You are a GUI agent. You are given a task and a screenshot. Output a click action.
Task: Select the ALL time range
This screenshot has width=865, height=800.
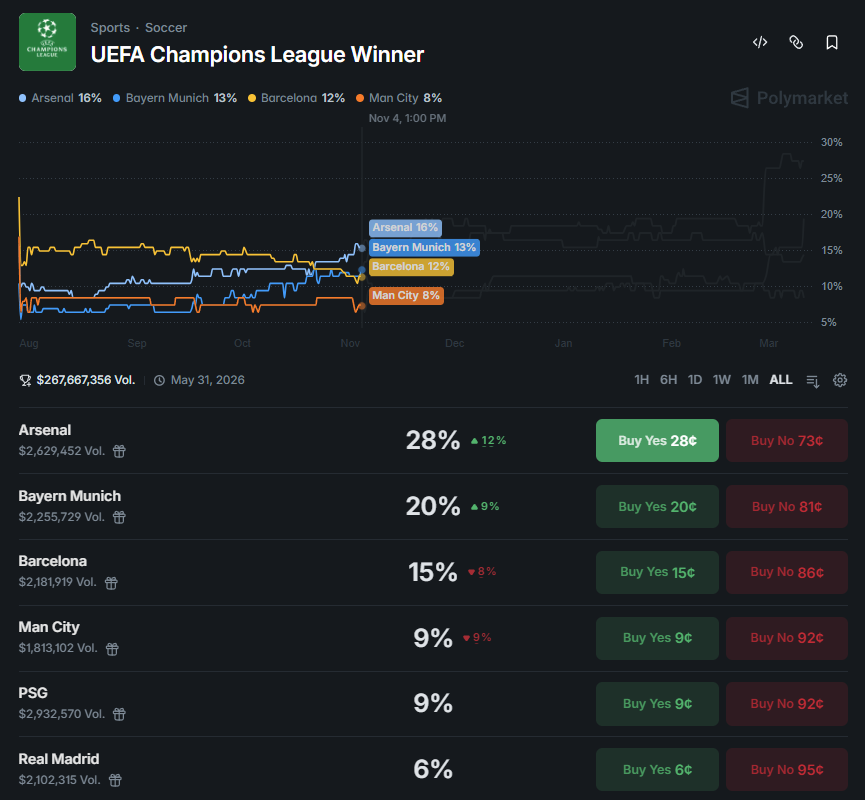tap(781, 380)
